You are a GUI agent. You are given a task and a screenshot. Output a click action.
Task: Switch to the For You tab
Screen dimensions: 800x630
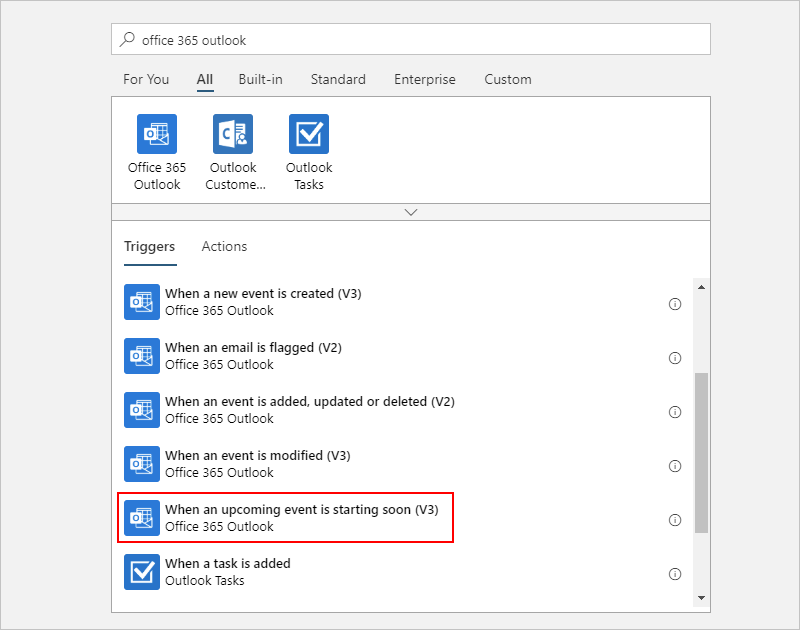point(146,80)
